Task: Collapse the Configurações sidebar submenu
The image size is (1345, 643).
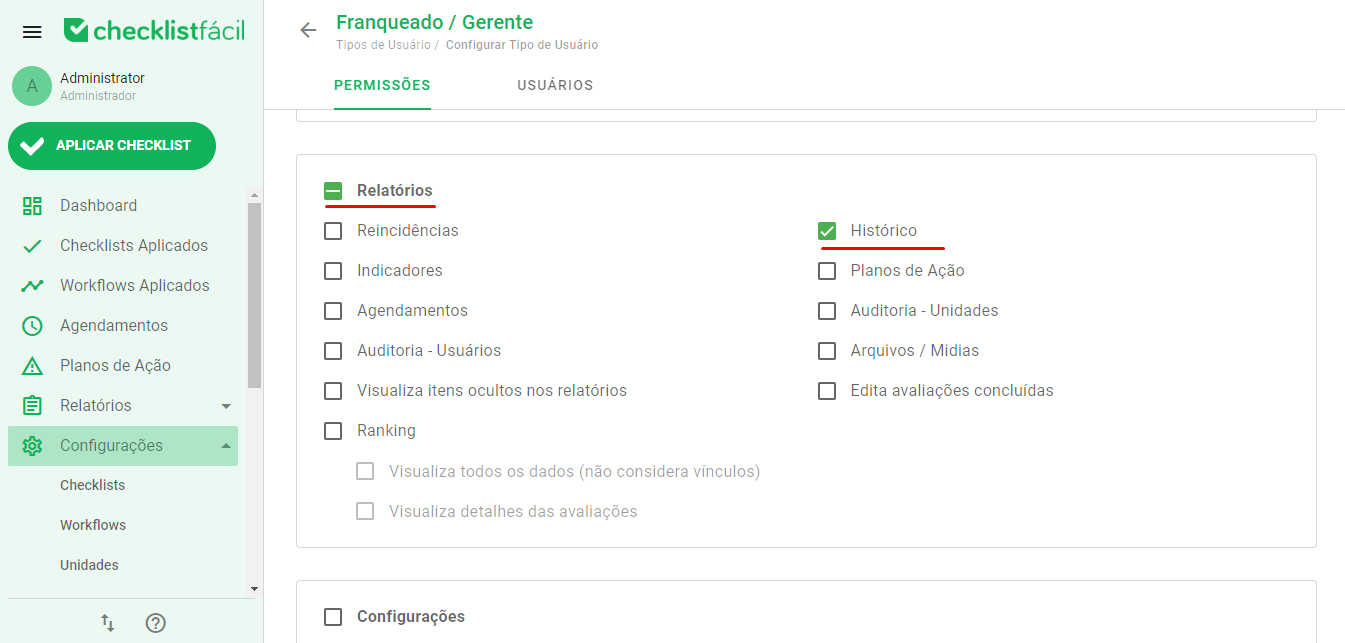Action: pos(227,445)
